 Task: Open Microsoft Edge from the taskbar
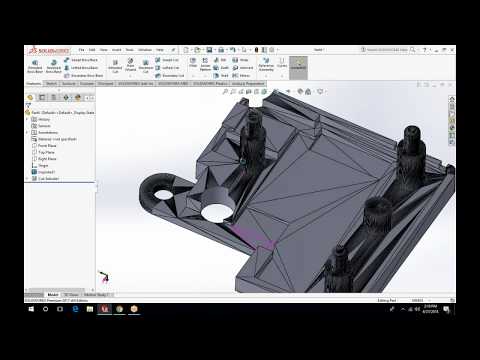(75, 309)
